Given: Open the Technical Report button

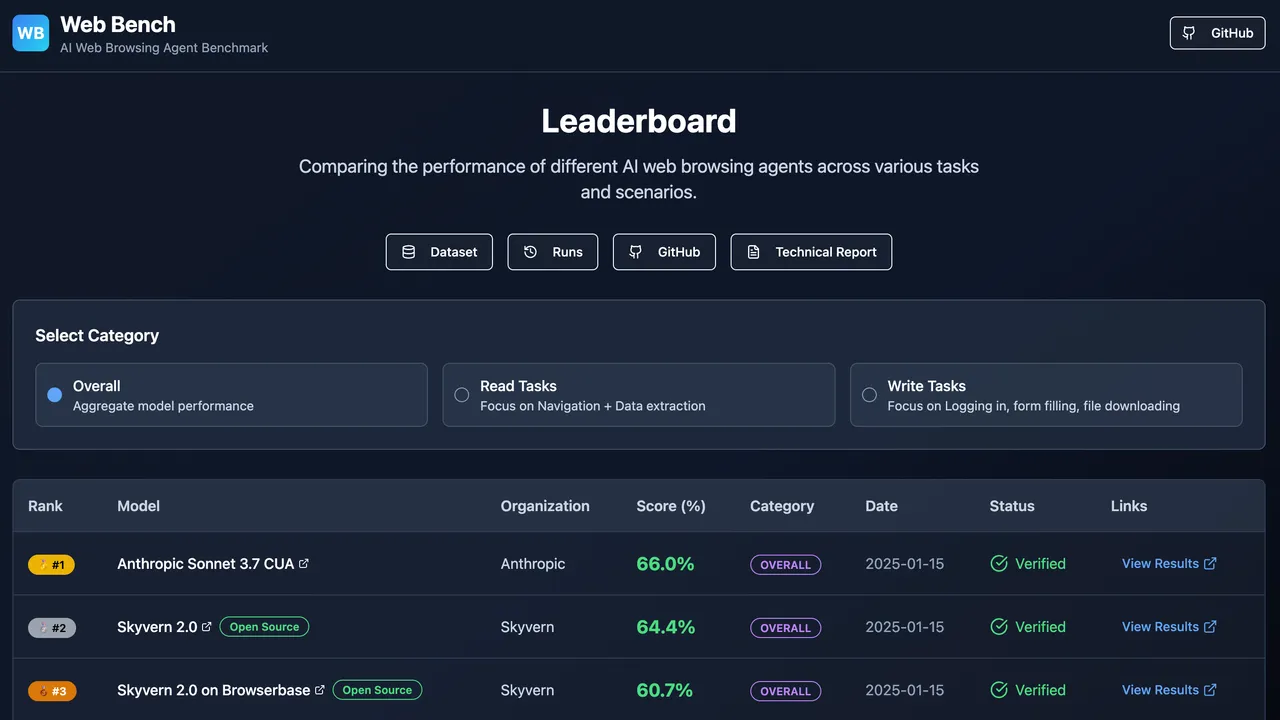Looking at the screenshot, I should (x=811, y=252).
